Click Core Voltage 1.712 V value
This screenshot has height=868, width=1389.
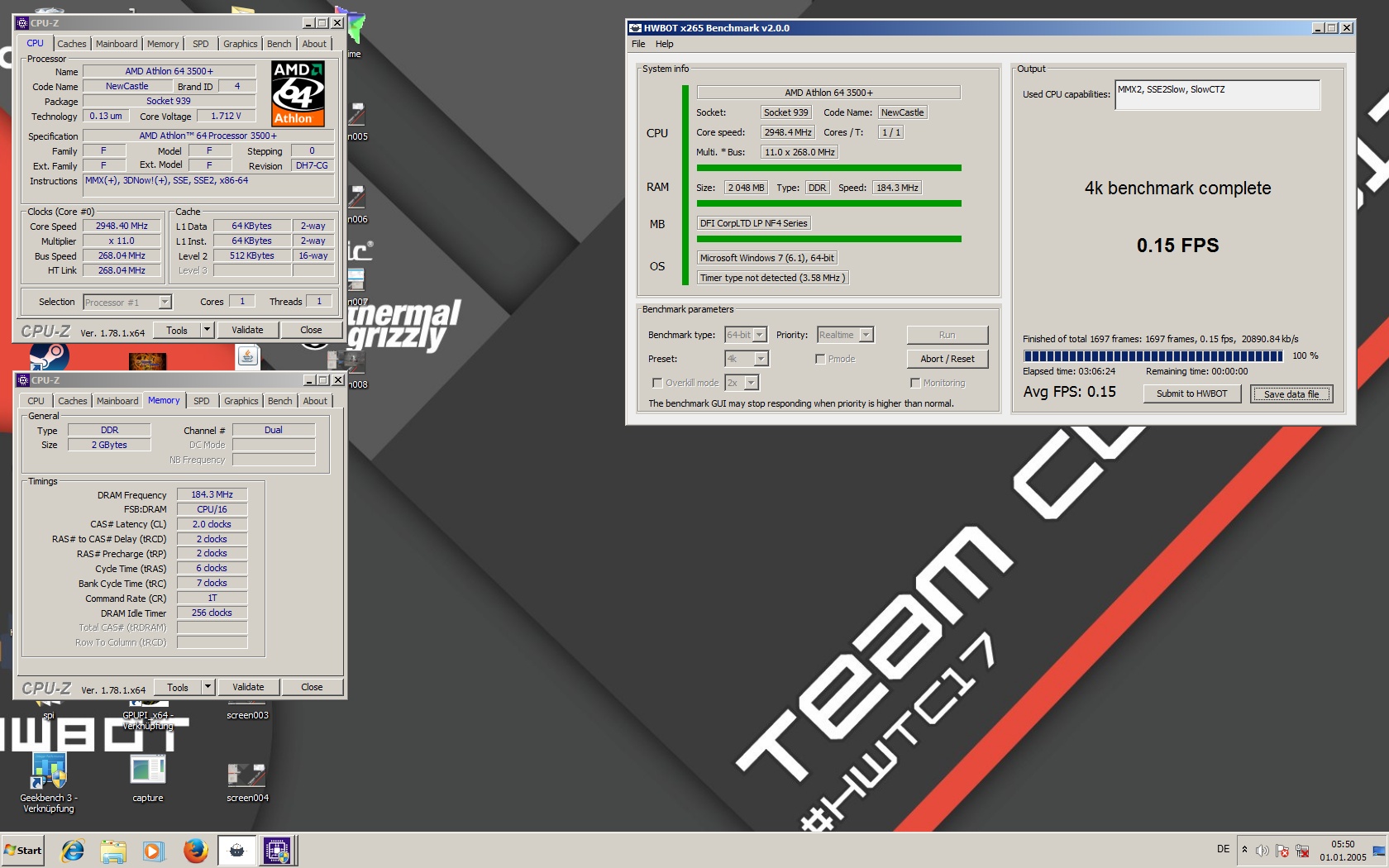pos(227,116)
